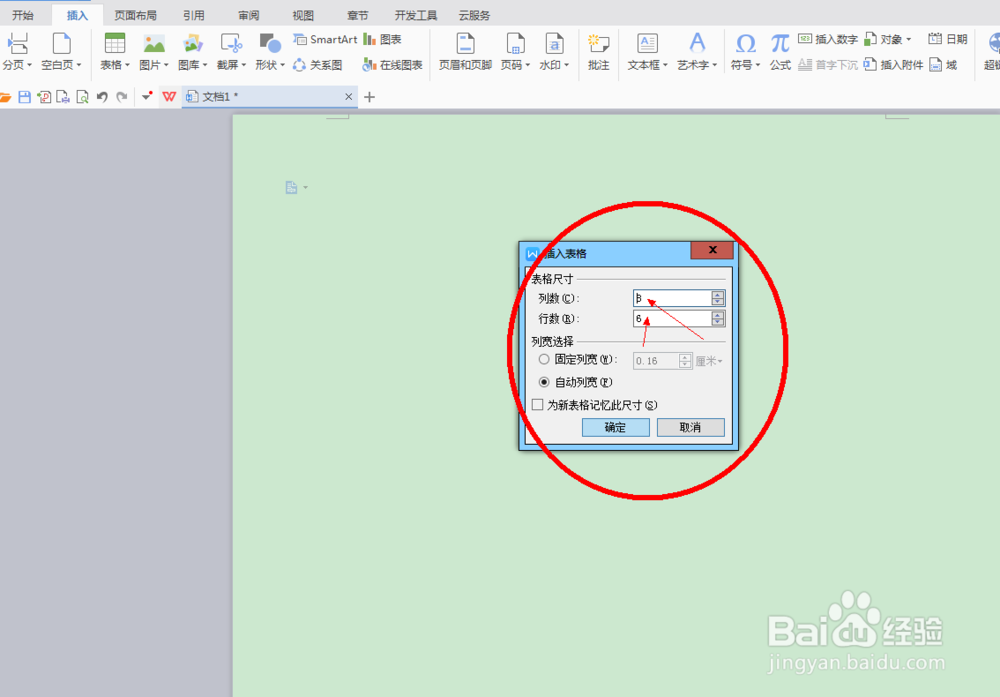
Task: Switch to the 开始 tab
Action: (23, 15)
